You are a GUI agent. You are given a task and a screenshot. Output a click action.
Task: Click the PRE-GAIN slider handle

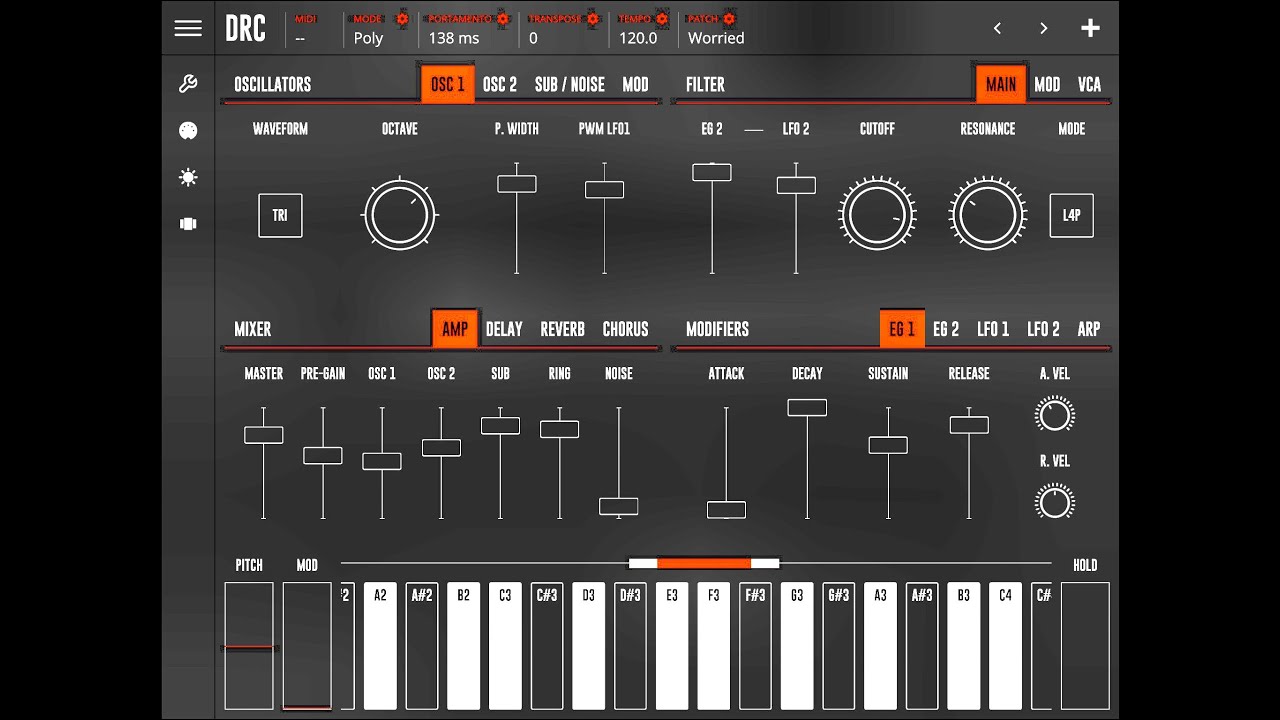click(323, 455)
